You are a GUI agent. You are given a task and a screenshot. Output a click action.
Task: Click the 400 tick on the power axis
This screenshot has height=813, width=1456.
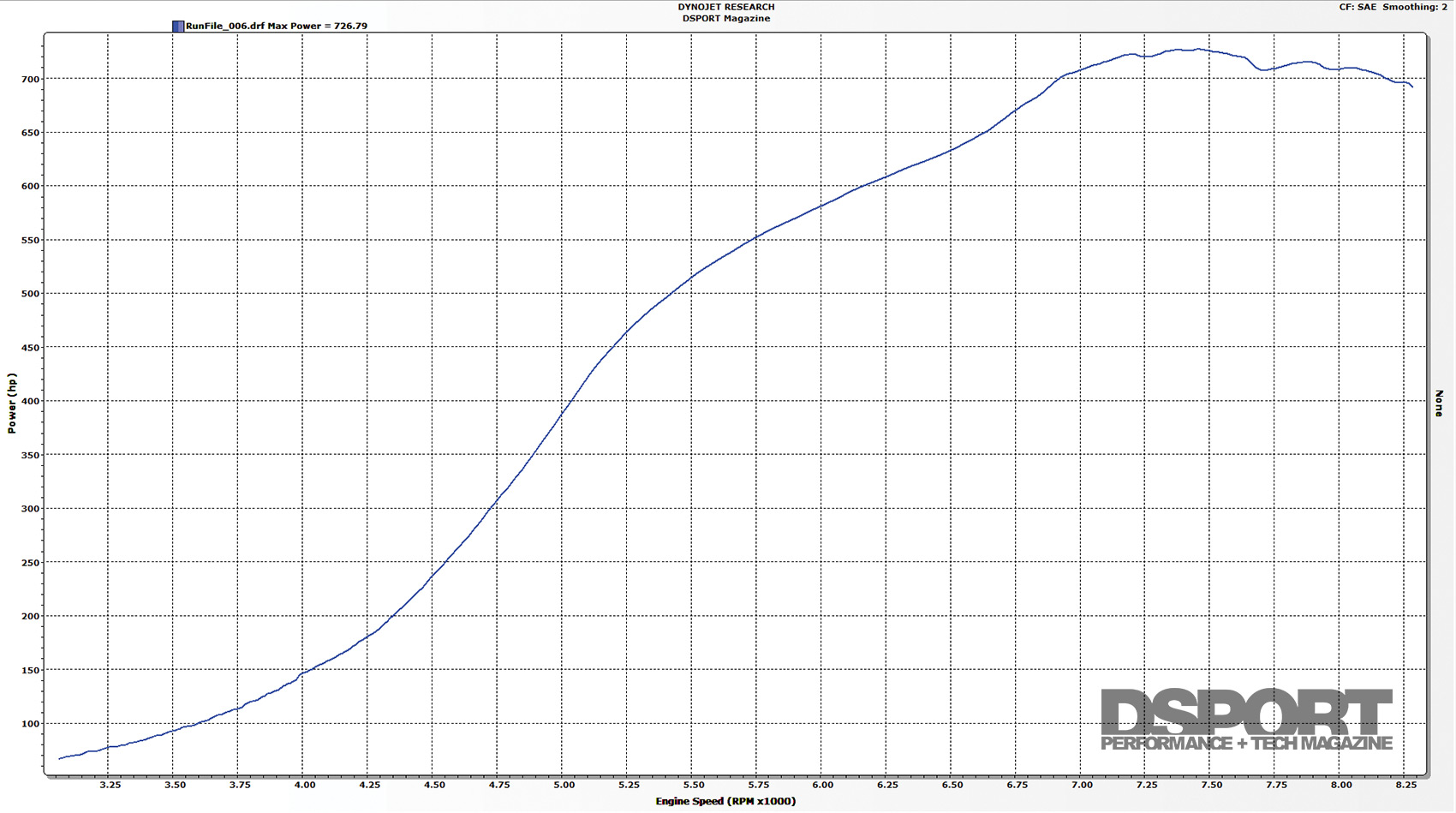(x=30, y=401)
